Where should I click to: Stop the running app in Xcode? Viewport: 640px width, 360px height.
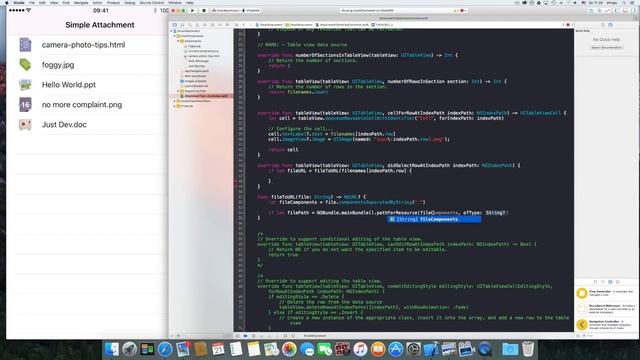[x=204, y=11]
